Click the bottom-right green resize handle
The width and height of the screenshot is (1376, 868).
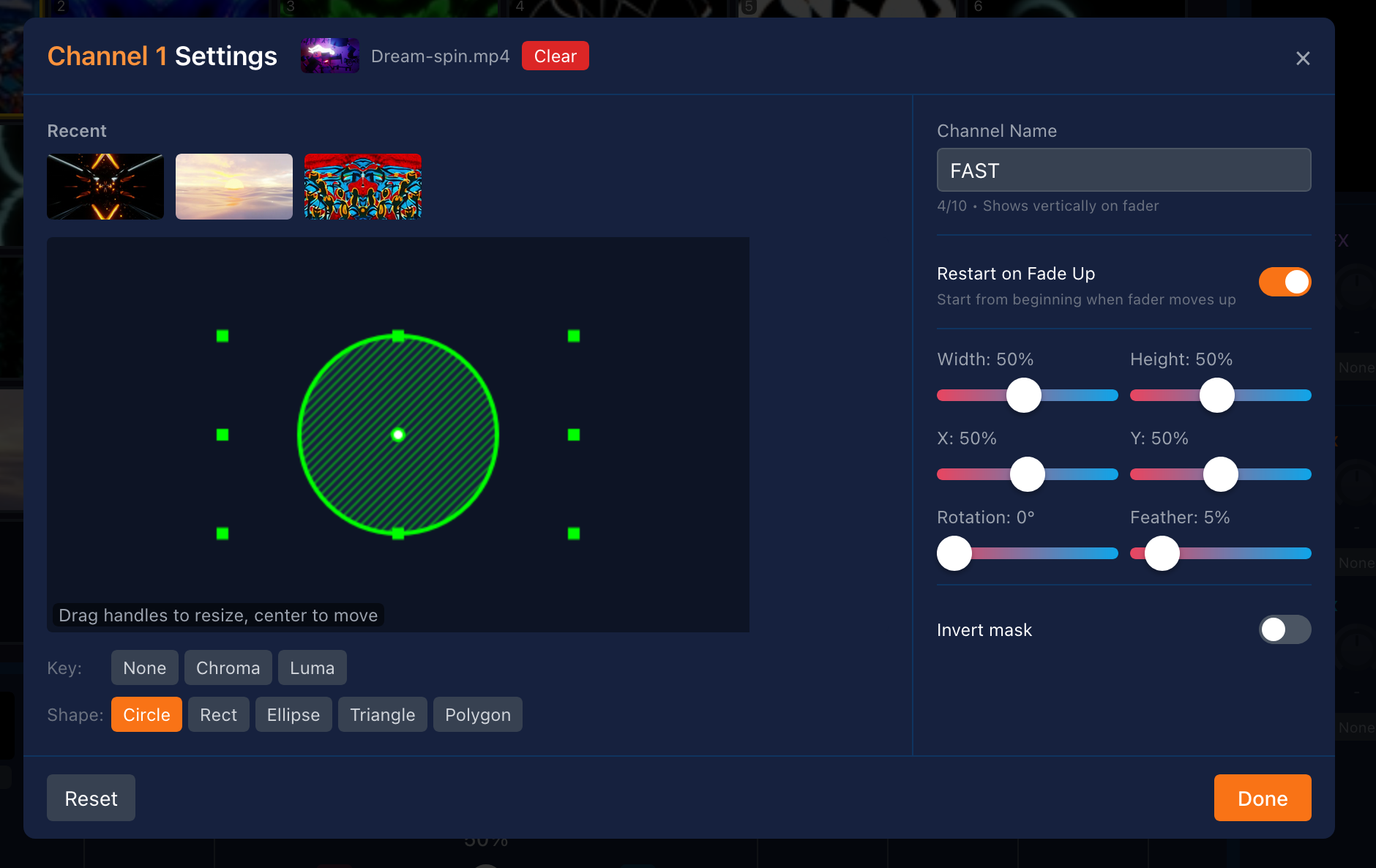[x=574, y=534]
